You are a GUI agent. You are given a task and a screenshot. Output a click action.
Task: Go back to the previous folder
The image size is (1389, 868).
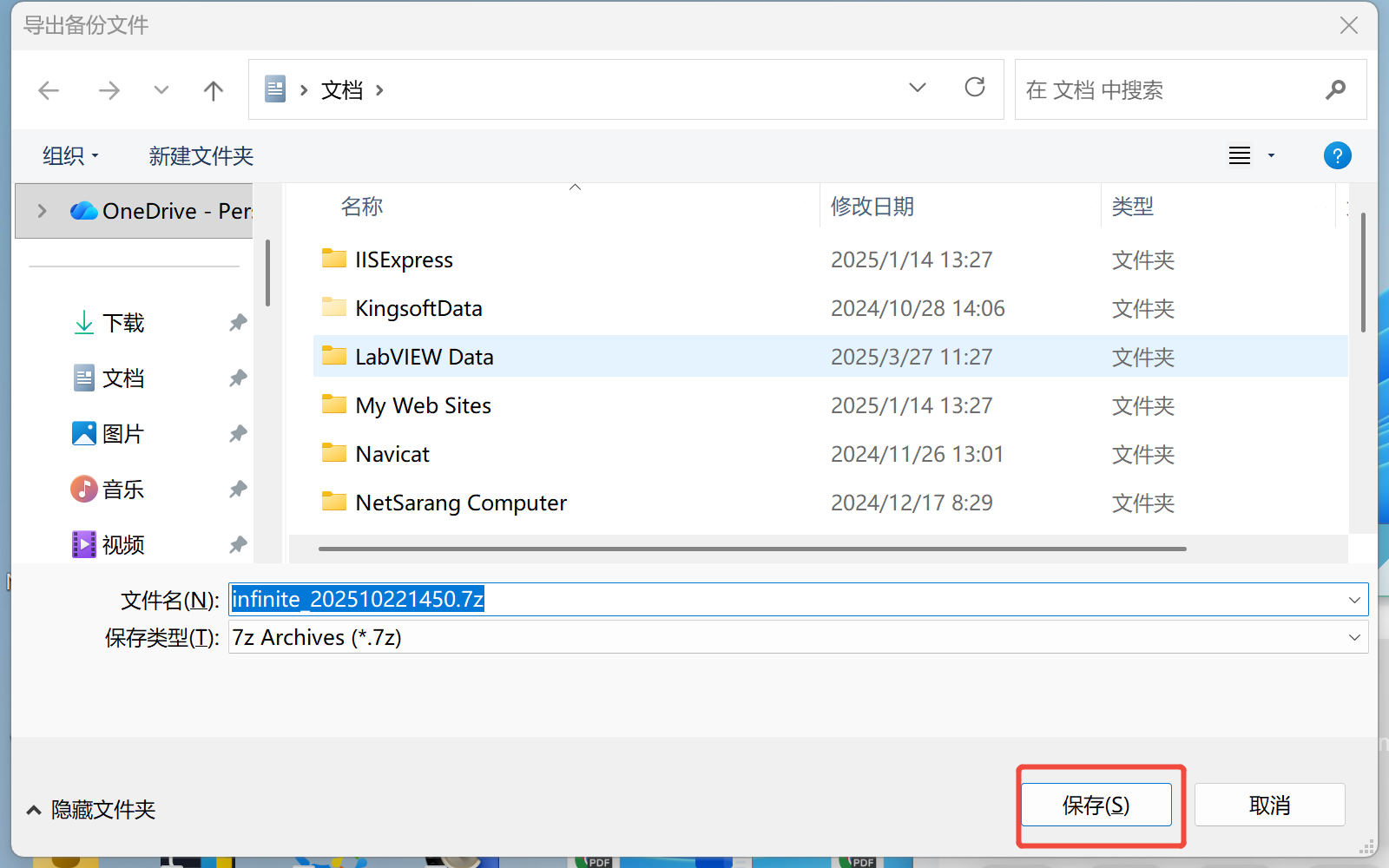click(x=49, y=90)
